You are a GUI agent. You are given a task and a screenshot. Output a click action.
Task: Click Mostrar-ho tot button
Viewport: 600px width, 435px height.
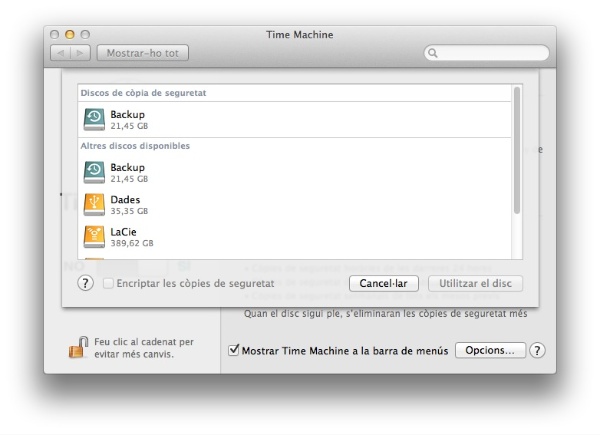pyautogui.click(x=143, y=53)
